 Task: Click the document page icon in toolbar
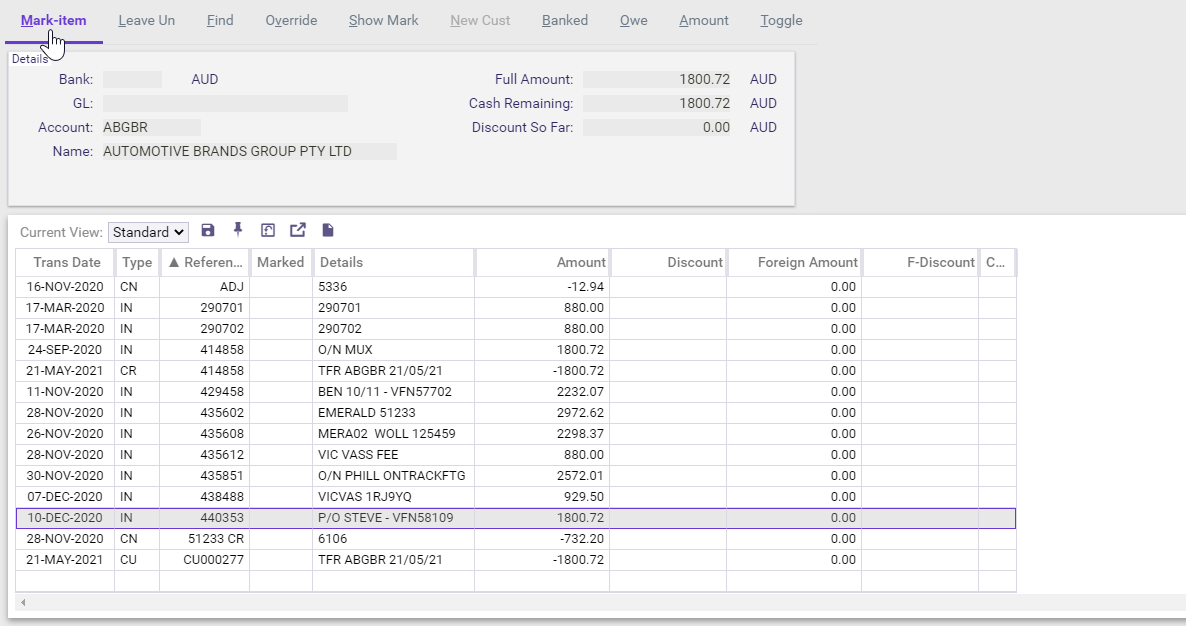[x=328, y=230]
